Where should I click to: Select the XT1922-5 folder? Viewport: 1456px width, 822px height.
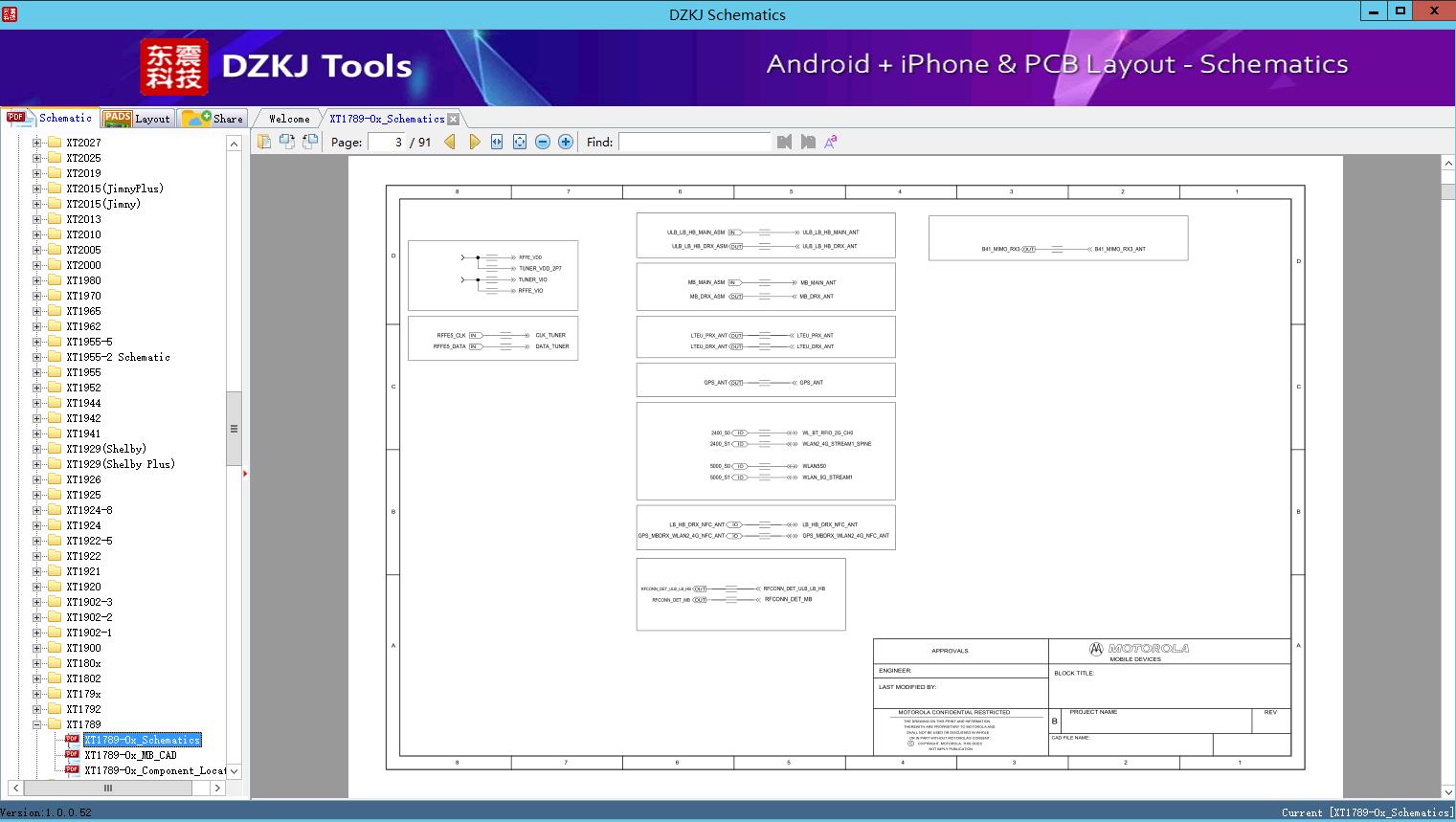click(x=89, y=541)
